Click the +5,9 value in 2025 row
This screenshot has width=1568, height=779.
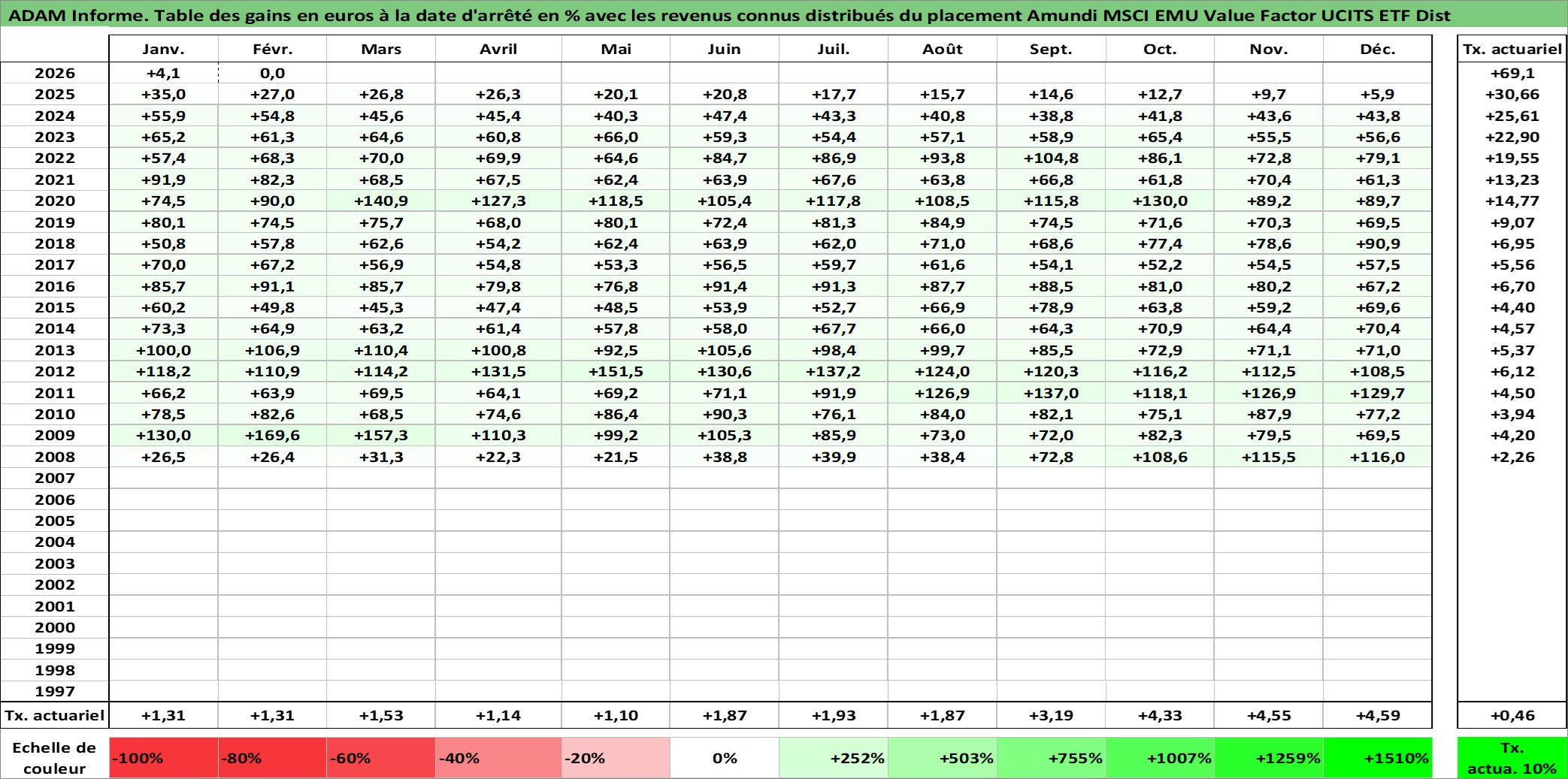point(1378,94)
